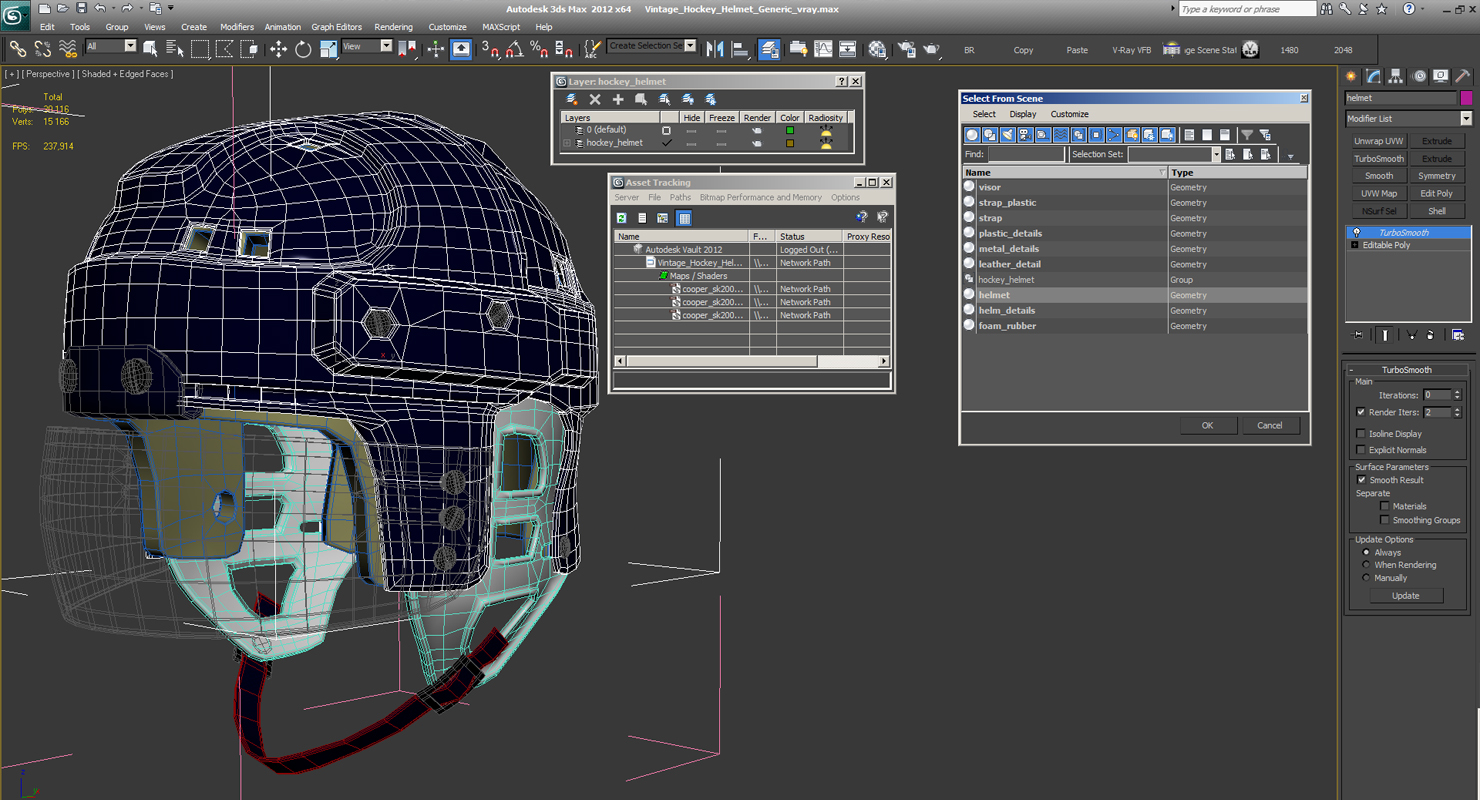Click the Mirror tool icon

714,49
